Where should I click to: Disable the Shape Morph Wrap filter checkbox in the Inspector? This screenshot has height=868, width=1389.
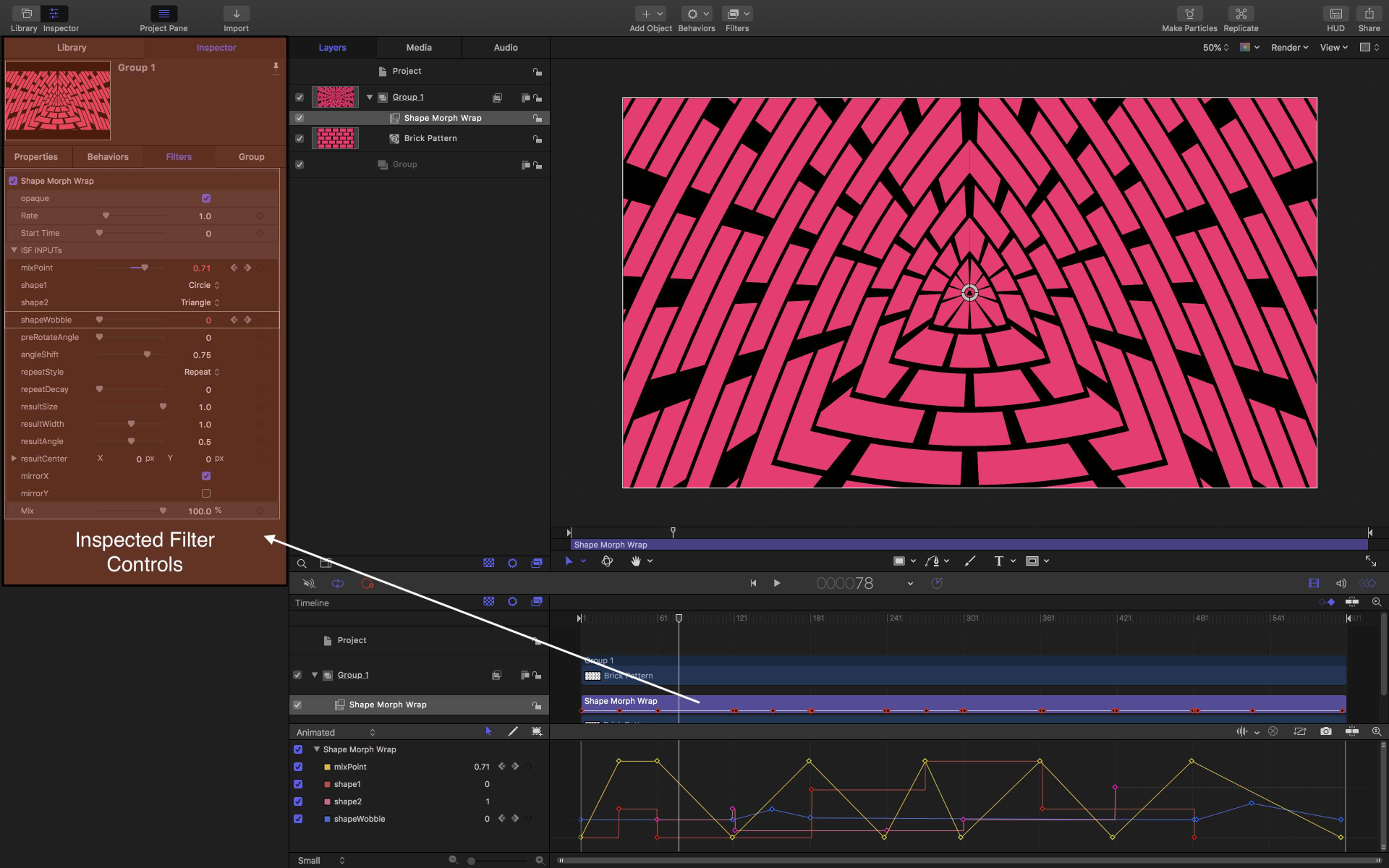(13, 181)
